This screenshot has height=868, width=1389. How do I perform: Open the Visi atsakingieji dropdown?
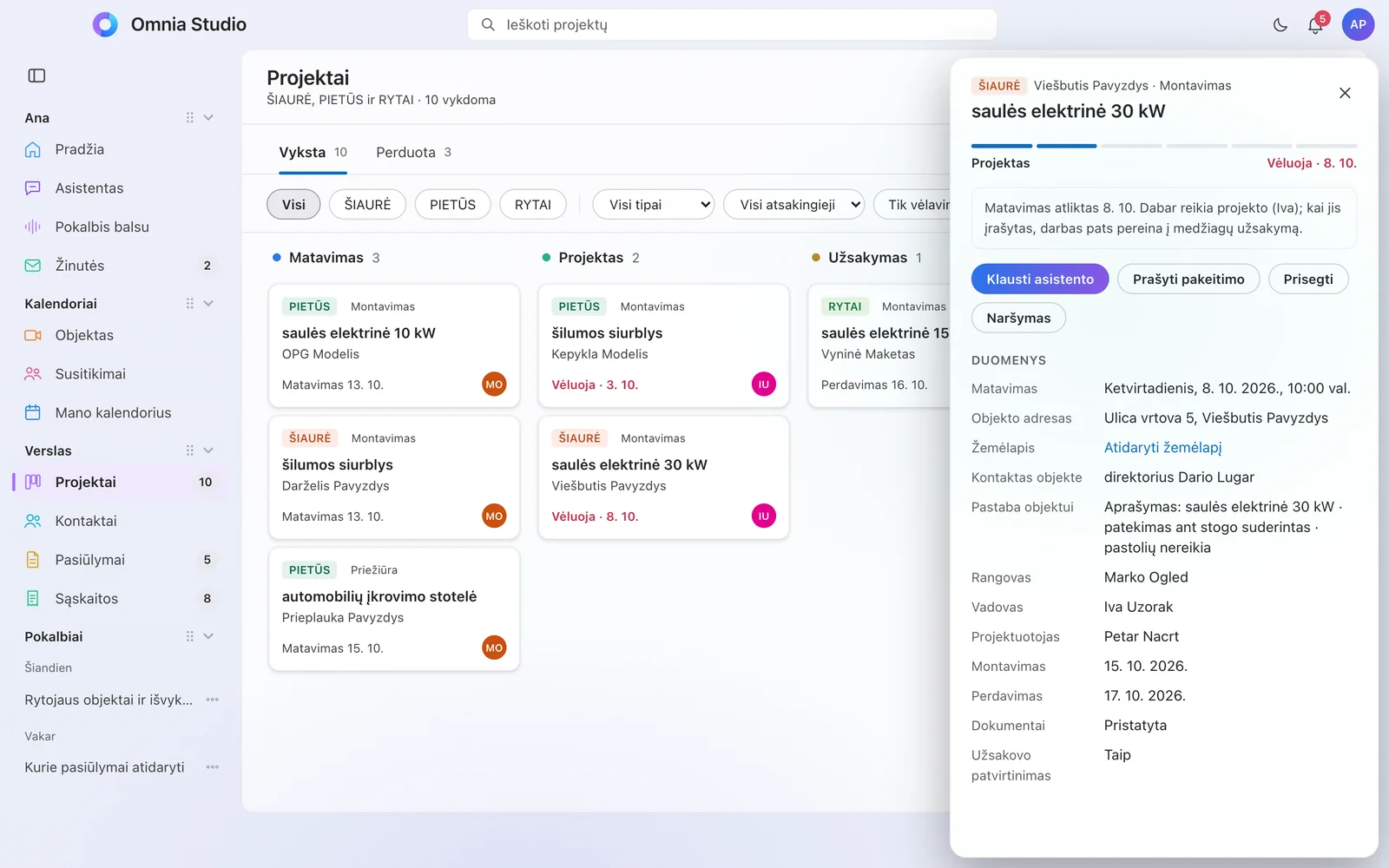click(794, 205)
